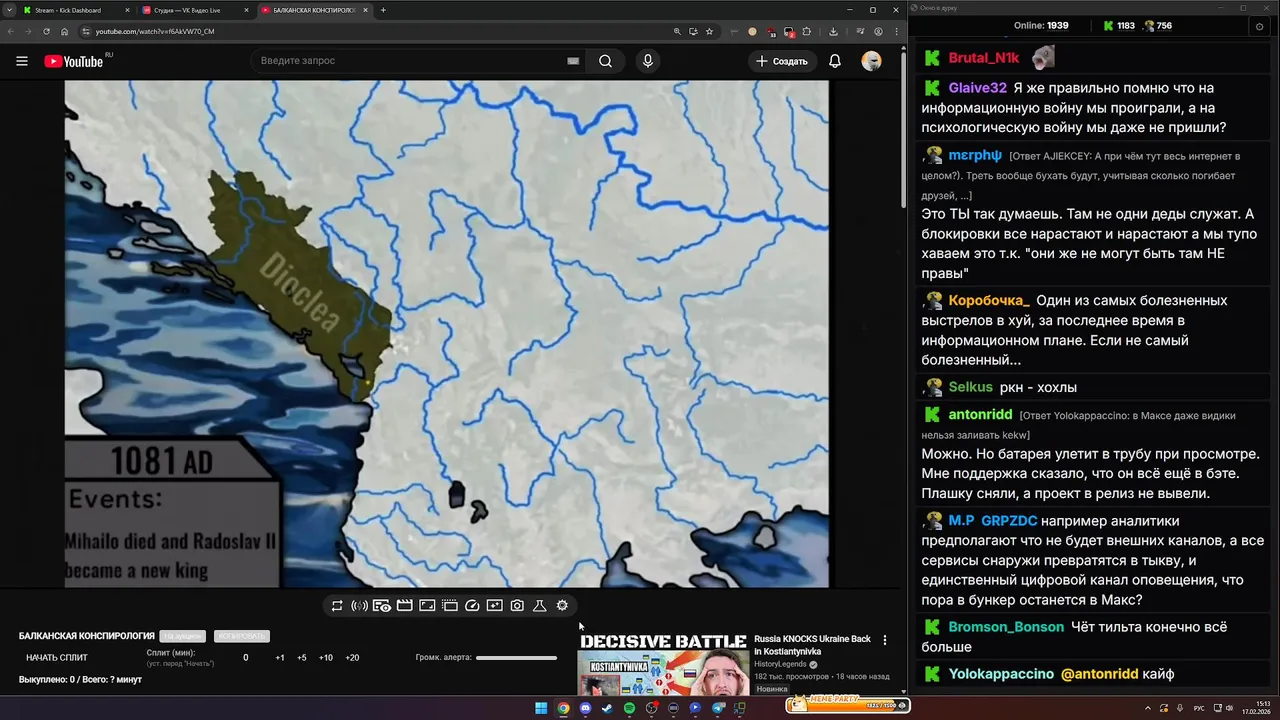The image size is (1280, 720).
Task: Click the browser home icon
Action: tap(64, 31)
